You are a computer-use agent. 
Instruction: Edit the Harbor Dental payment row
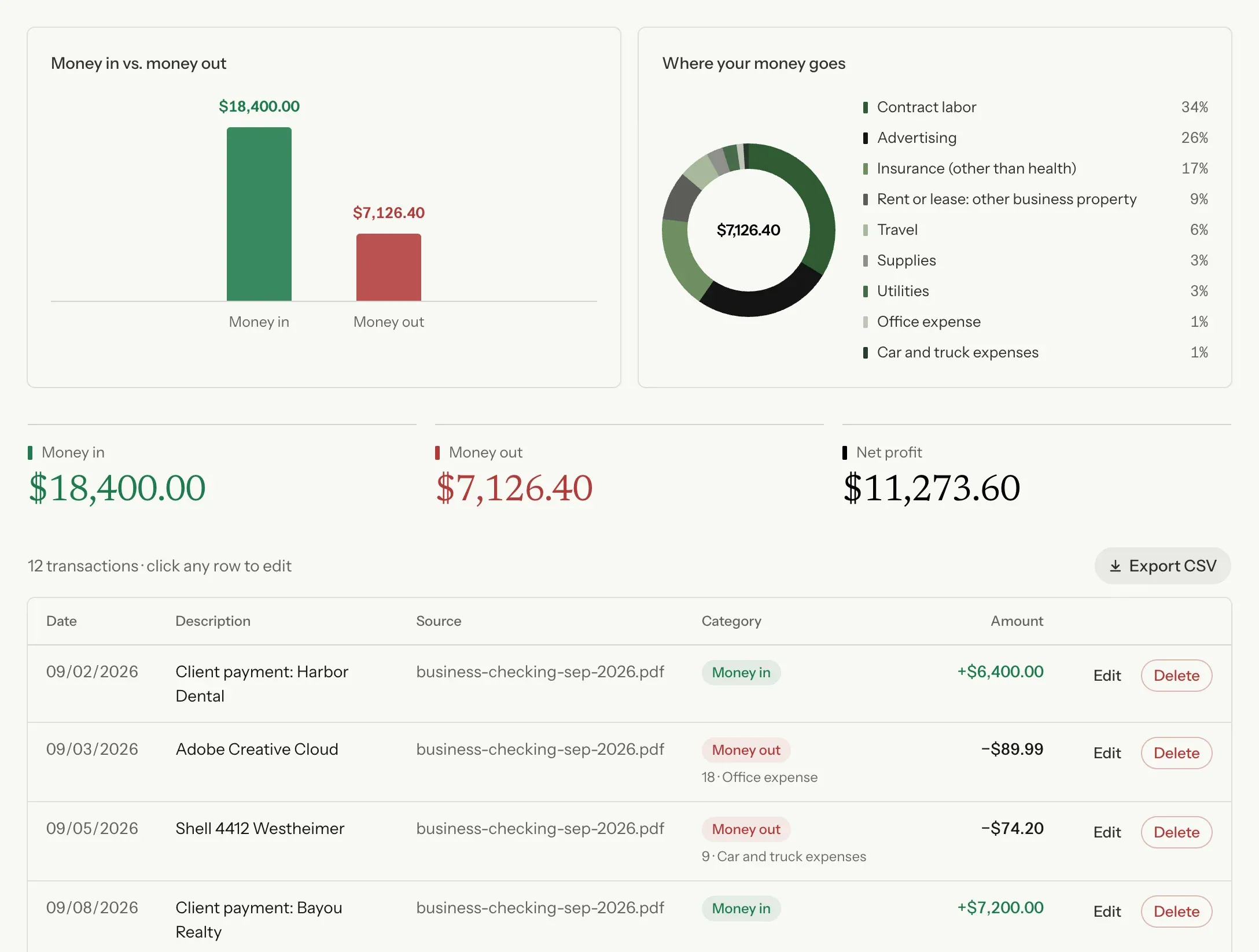[x=1107, y=676]
